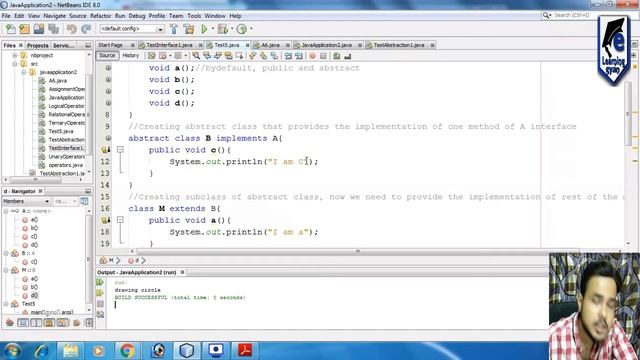This screenshot has width=640, height=360.
Task: Collapse the javaapplication2 package node
Action: point(23,72)
